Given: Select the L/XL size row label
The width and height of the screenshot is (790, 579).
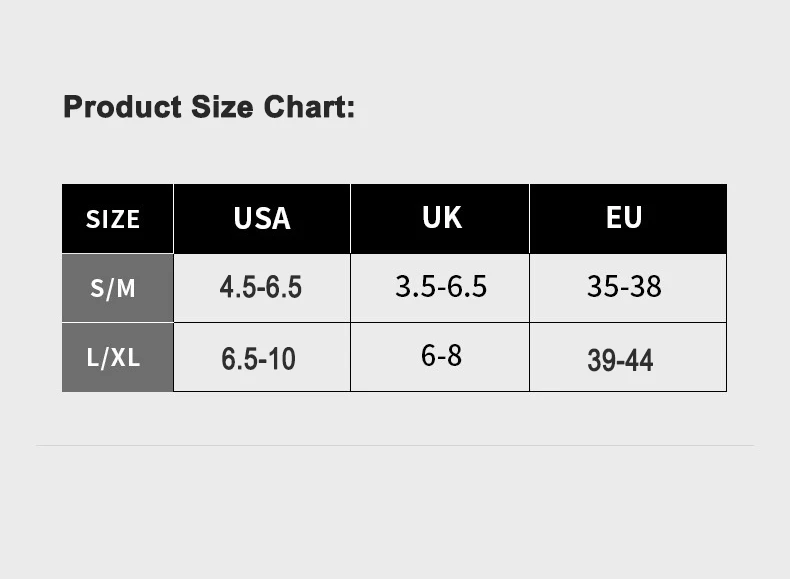Looking at the screenshot, I should pyautogui.click(x=113, y=357).
